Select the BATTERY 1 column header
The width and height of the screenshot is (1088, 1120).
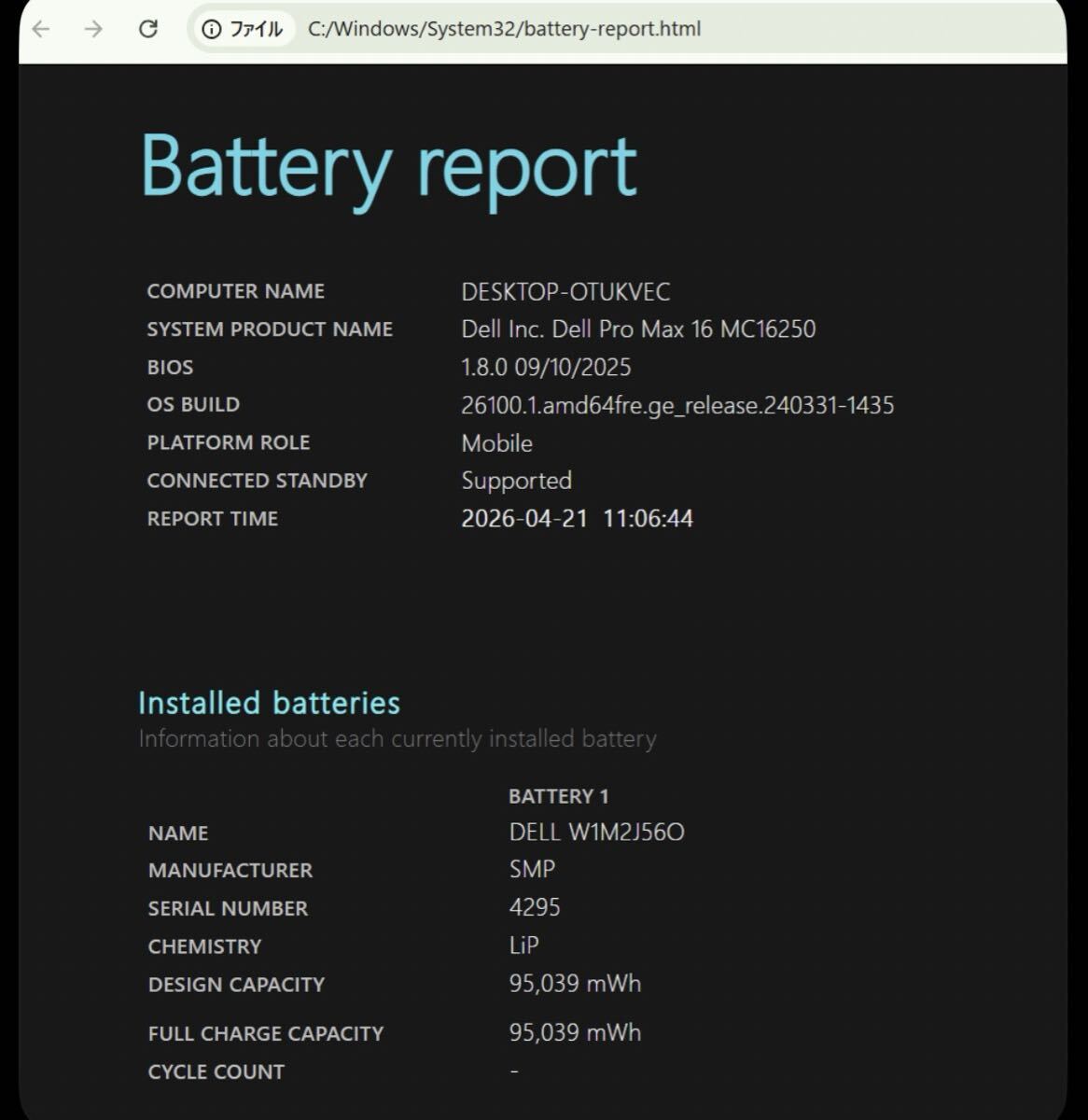(x=559, y=796)
